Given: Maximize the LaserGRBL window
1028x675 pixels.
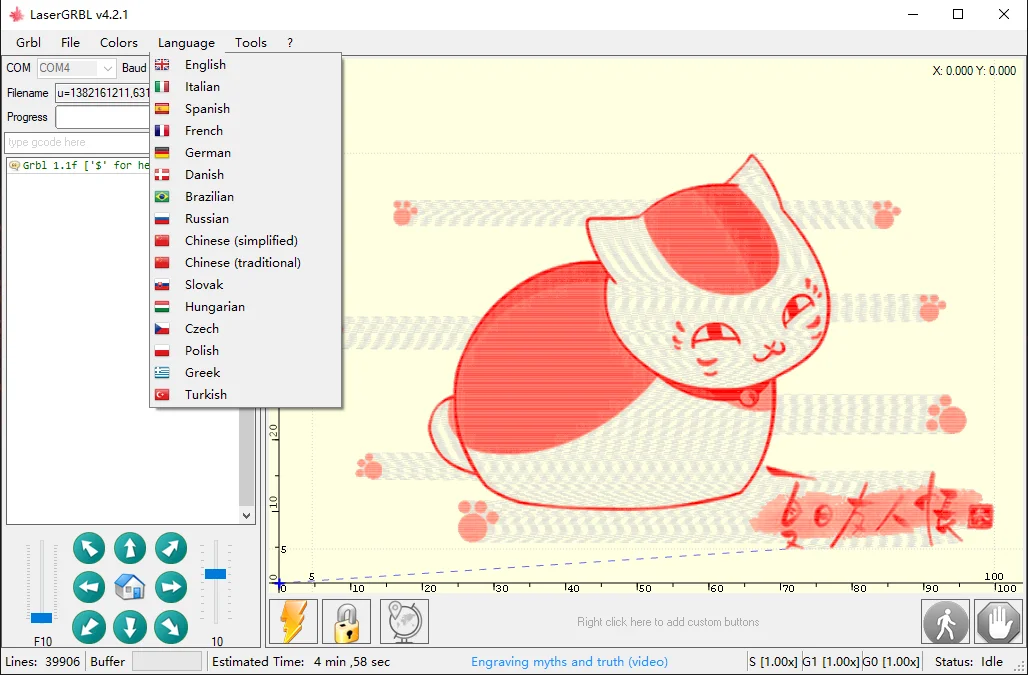Looking at the screenshot, I should coord(958,14).
